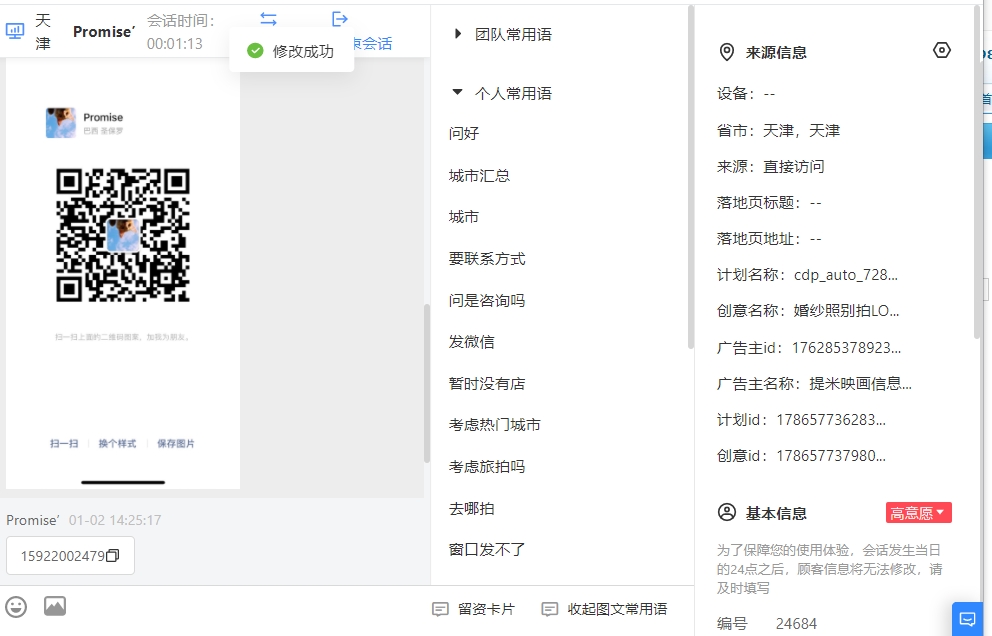
Task: Click the 编号 value 24684
Action: point(796,623)
